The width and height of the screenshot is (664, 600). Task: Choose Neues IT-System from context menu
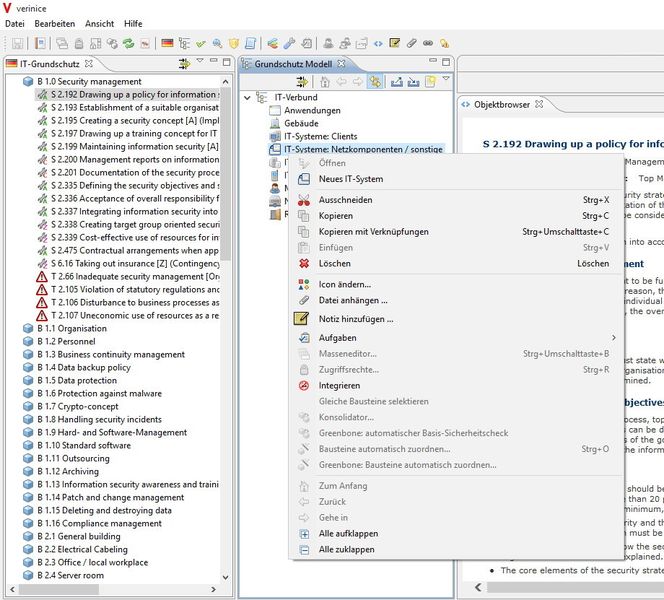point(455,179)
